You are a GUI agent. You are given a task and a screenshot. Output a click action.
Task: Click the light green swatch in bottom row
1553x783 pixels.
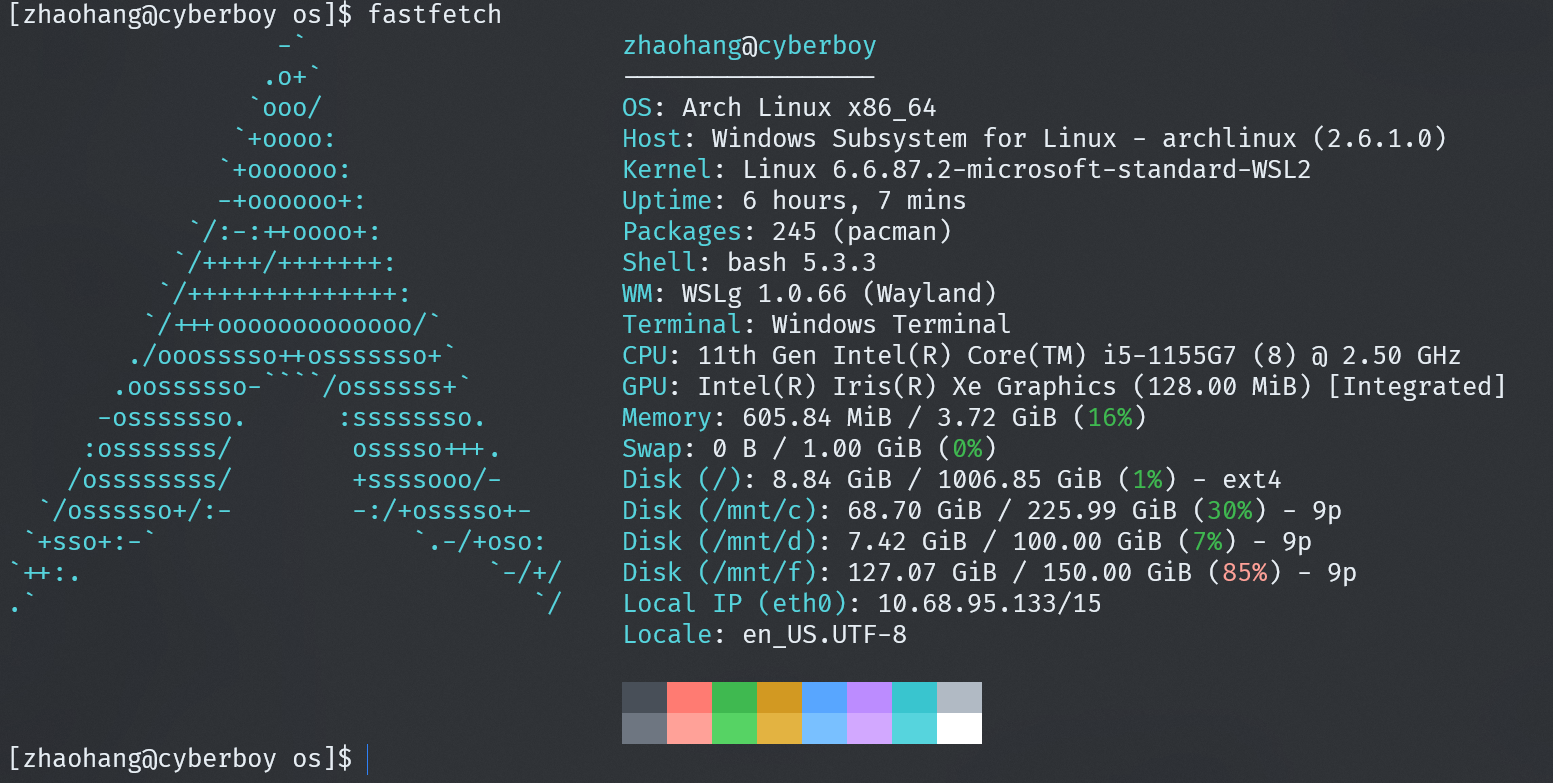coord(734,728)
